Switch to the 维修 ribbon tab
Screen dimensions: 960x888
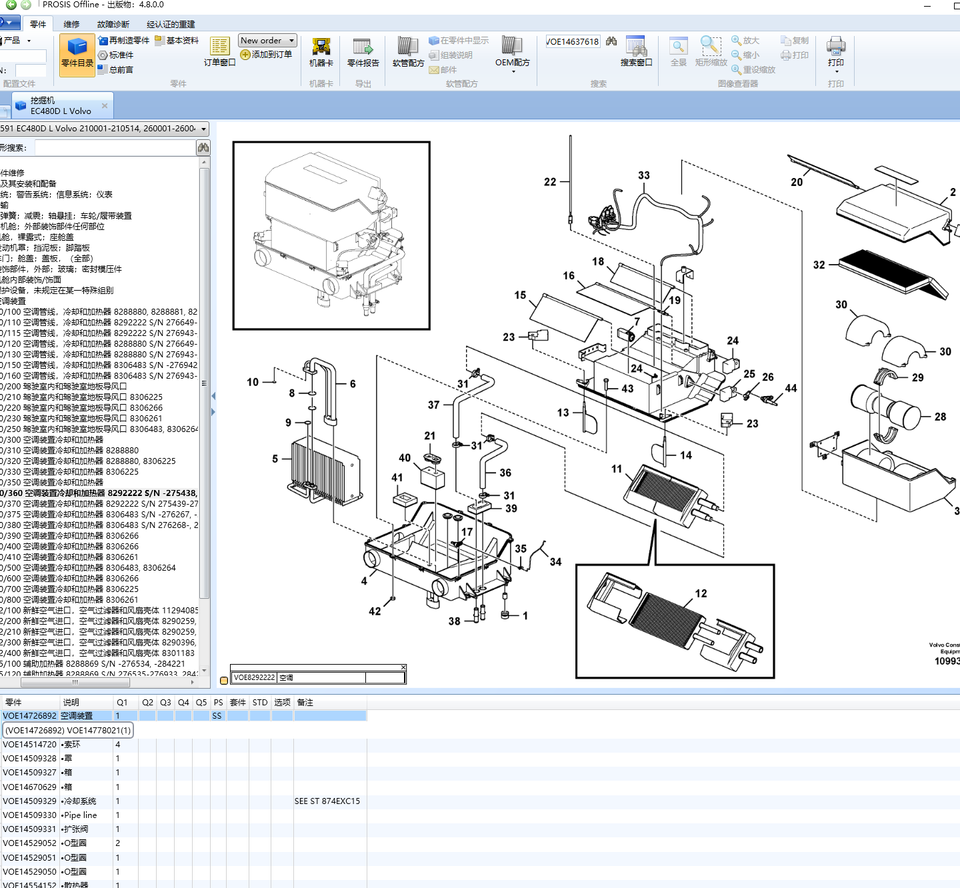click(x=72, y=24)
